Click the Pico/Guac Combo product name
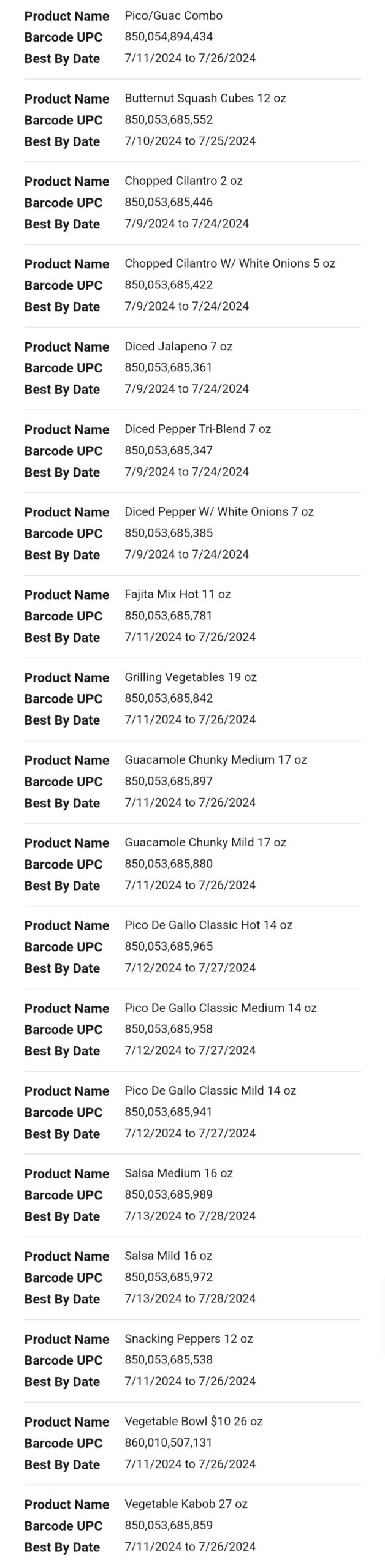 pos(173,16)
